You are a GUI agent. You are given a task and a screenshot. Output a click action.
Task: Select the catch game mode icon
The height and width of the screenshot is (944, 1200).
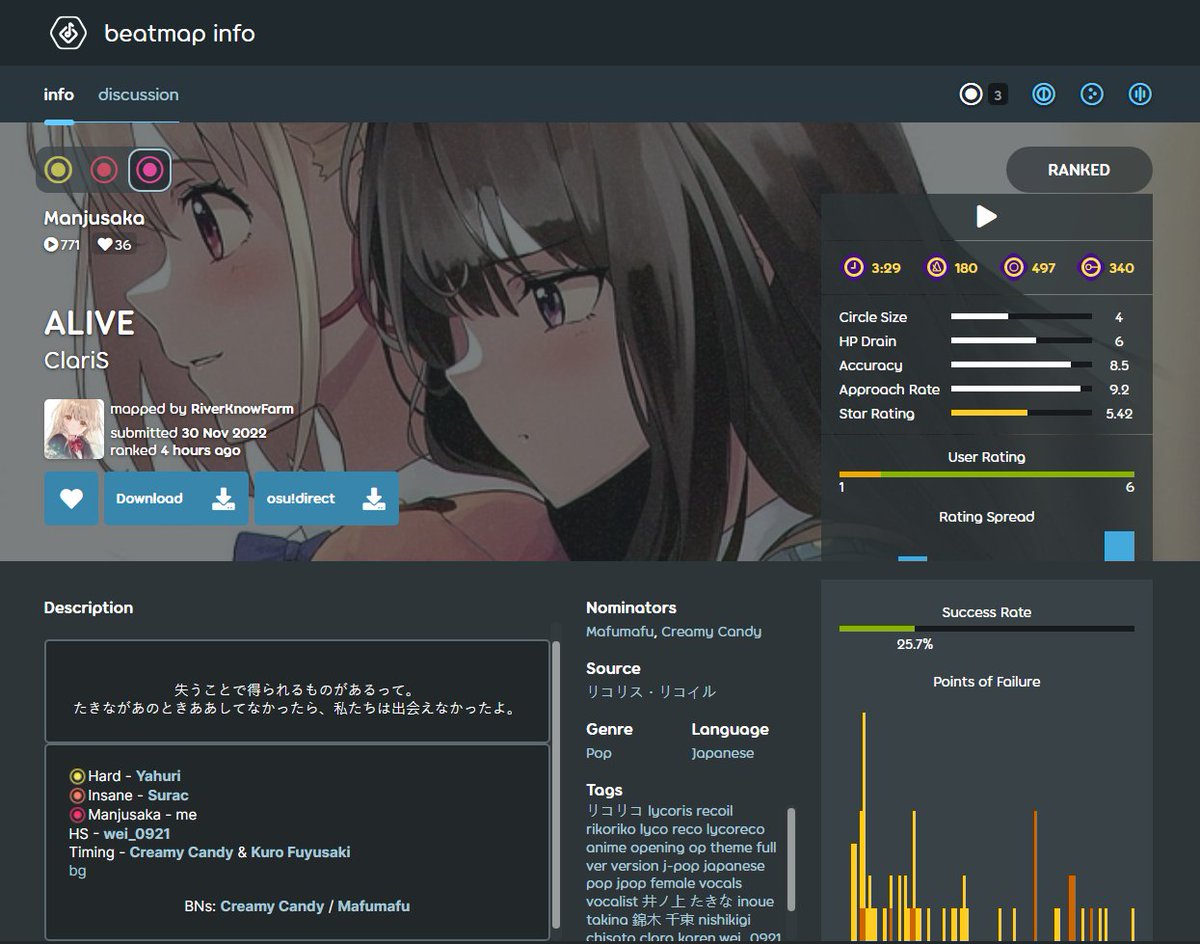(1092, 94)
